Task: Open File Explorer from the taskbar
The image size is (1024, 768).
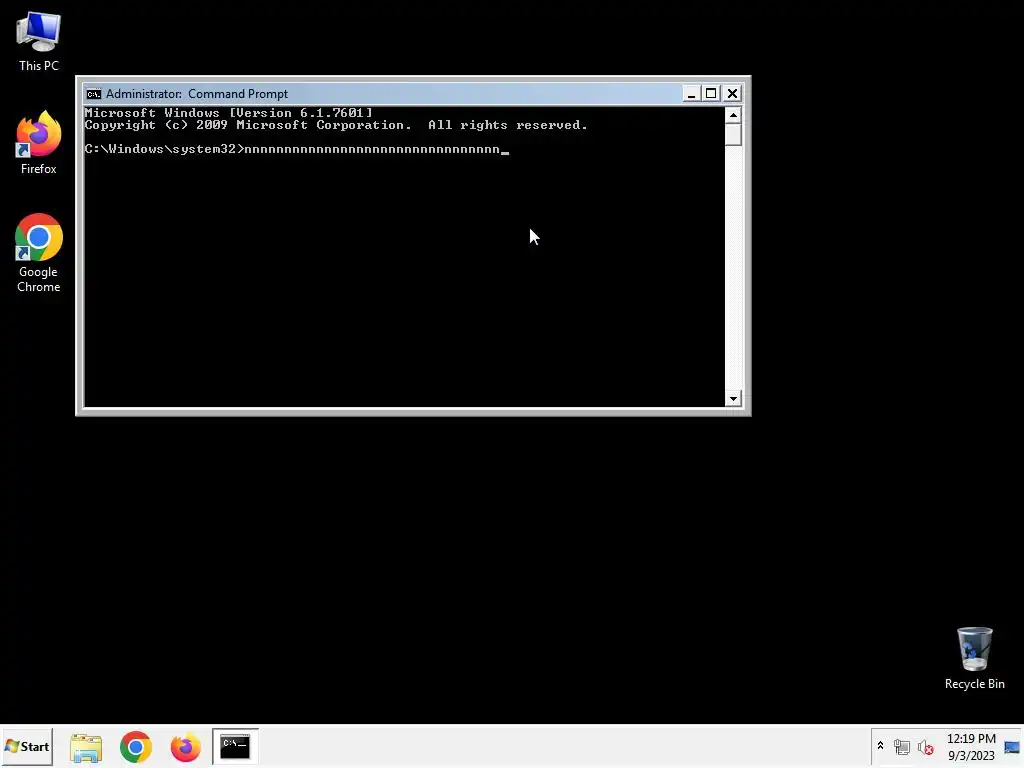Action: pos(86,747)
